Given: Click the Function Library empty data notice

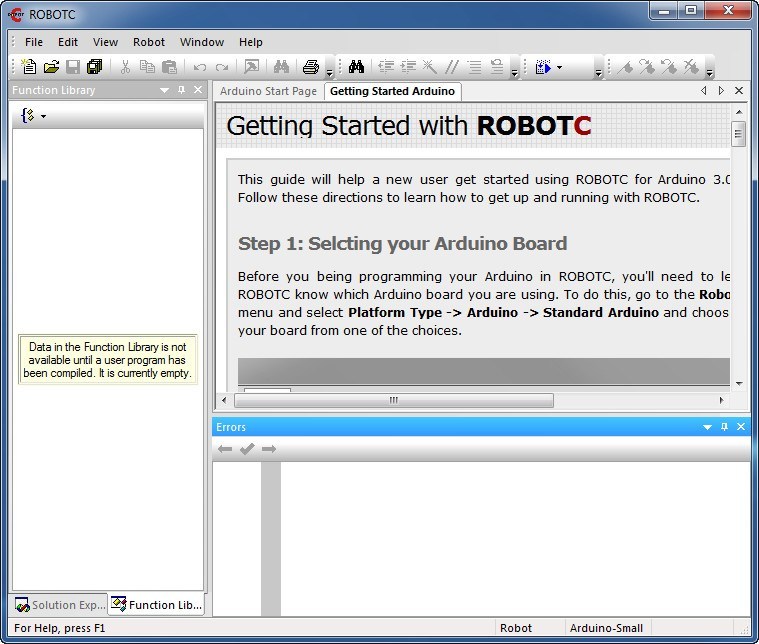Looking at the screenshot, I should (107, 360).
